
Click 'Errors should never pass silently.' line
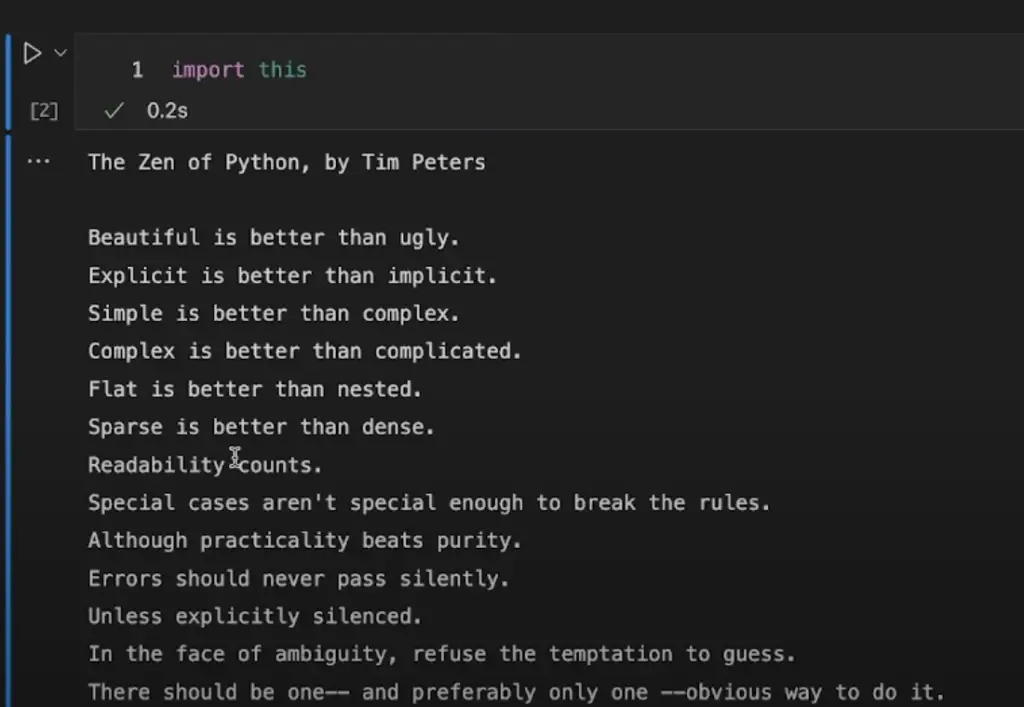(x=298, y=579)
